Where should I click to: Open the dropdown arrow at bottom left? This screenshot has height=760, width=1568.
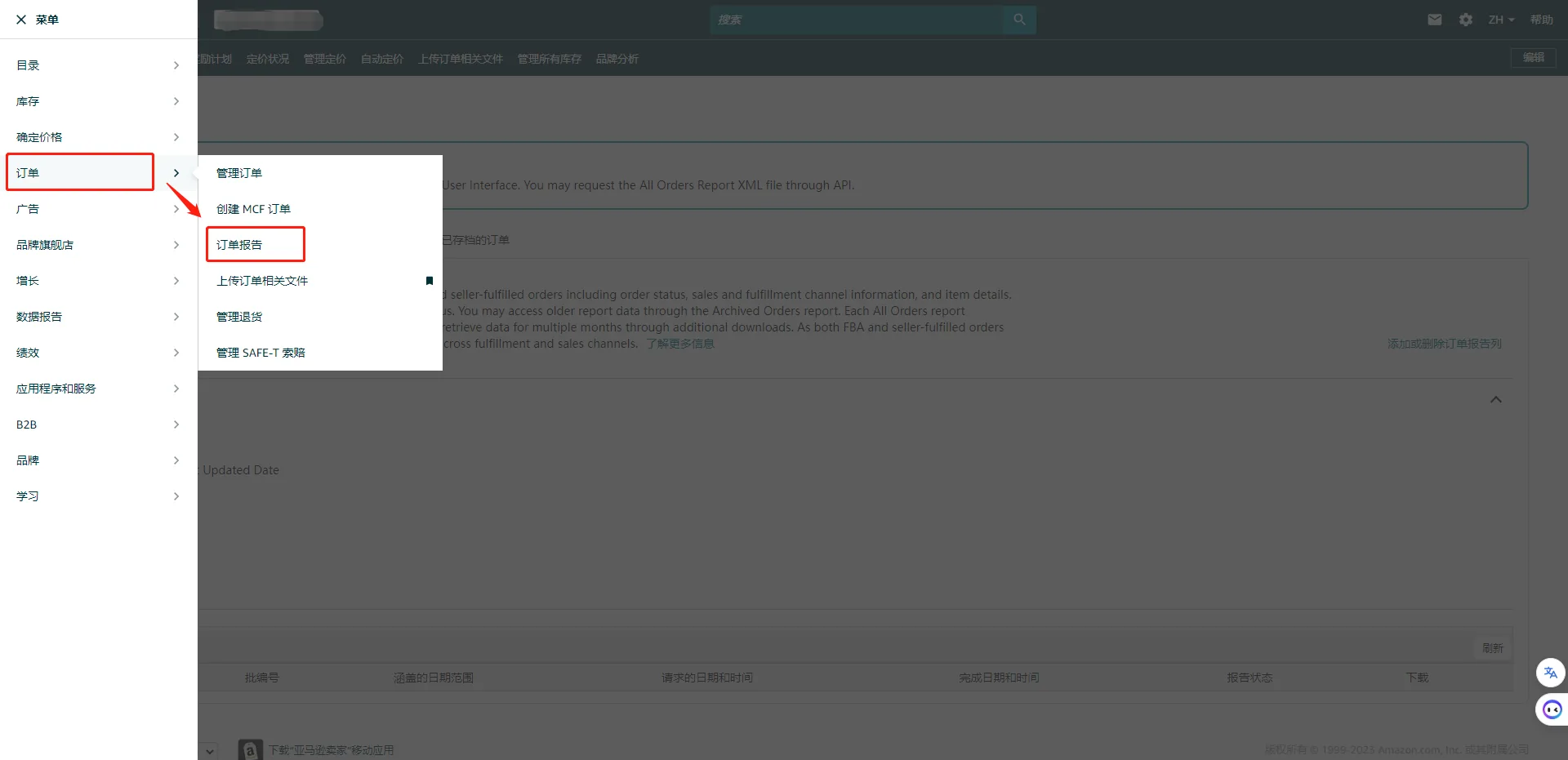tap(210, 750)
